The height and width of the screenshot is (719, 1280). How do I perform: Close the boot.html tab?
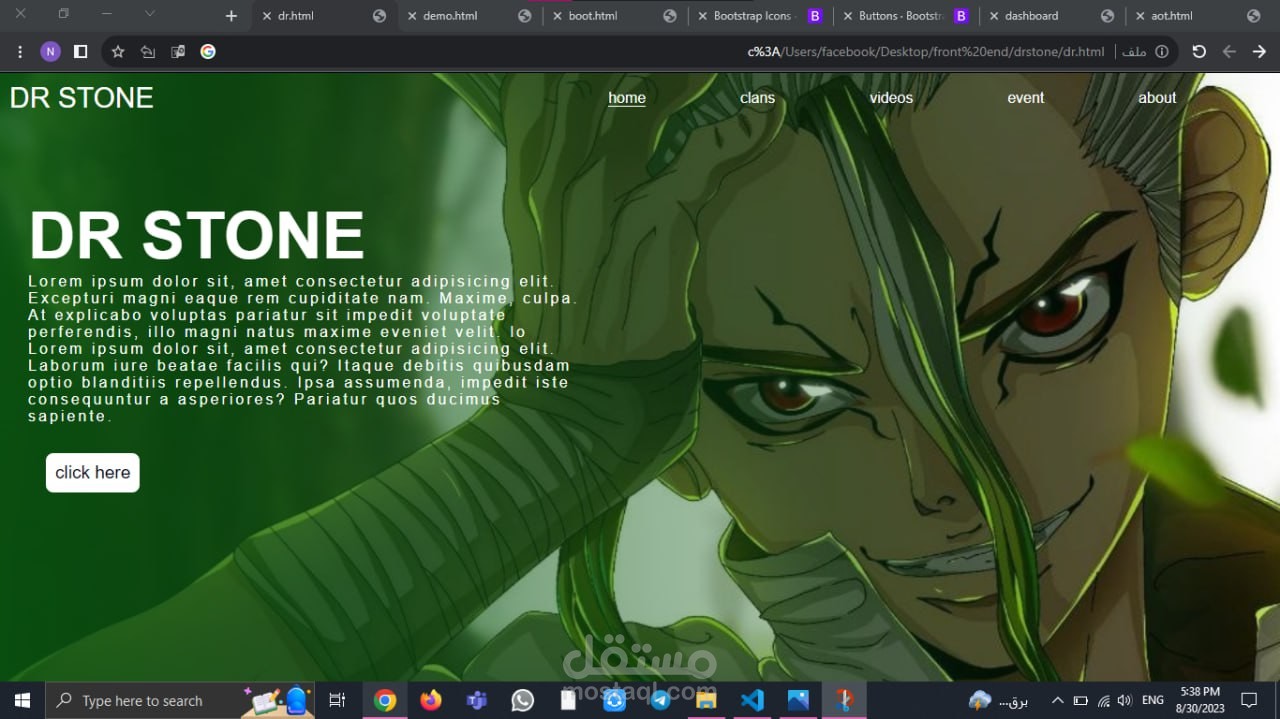click(557, 16)
